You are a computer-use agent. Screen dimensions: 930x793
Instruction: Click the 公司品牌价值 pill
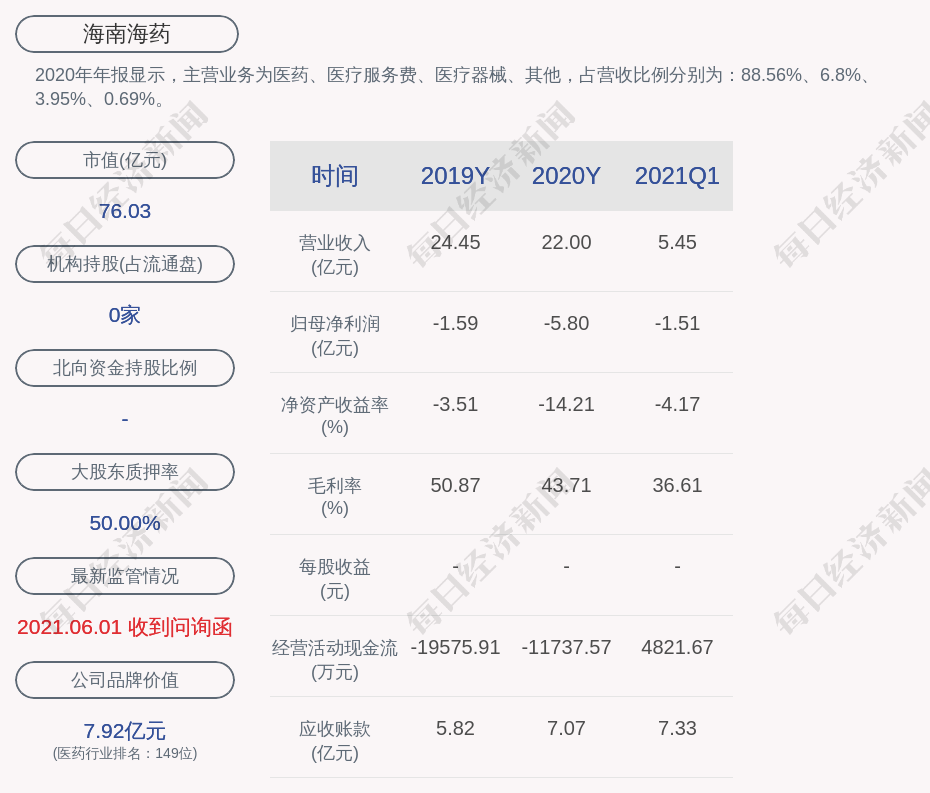point(125,680)
